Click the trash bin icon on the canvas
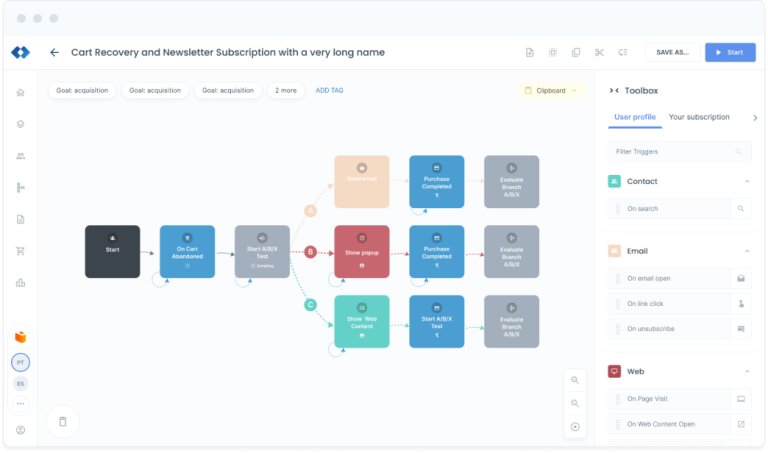Image resolution: width=768 pixels, height=453 pixels. coord(63,421)
